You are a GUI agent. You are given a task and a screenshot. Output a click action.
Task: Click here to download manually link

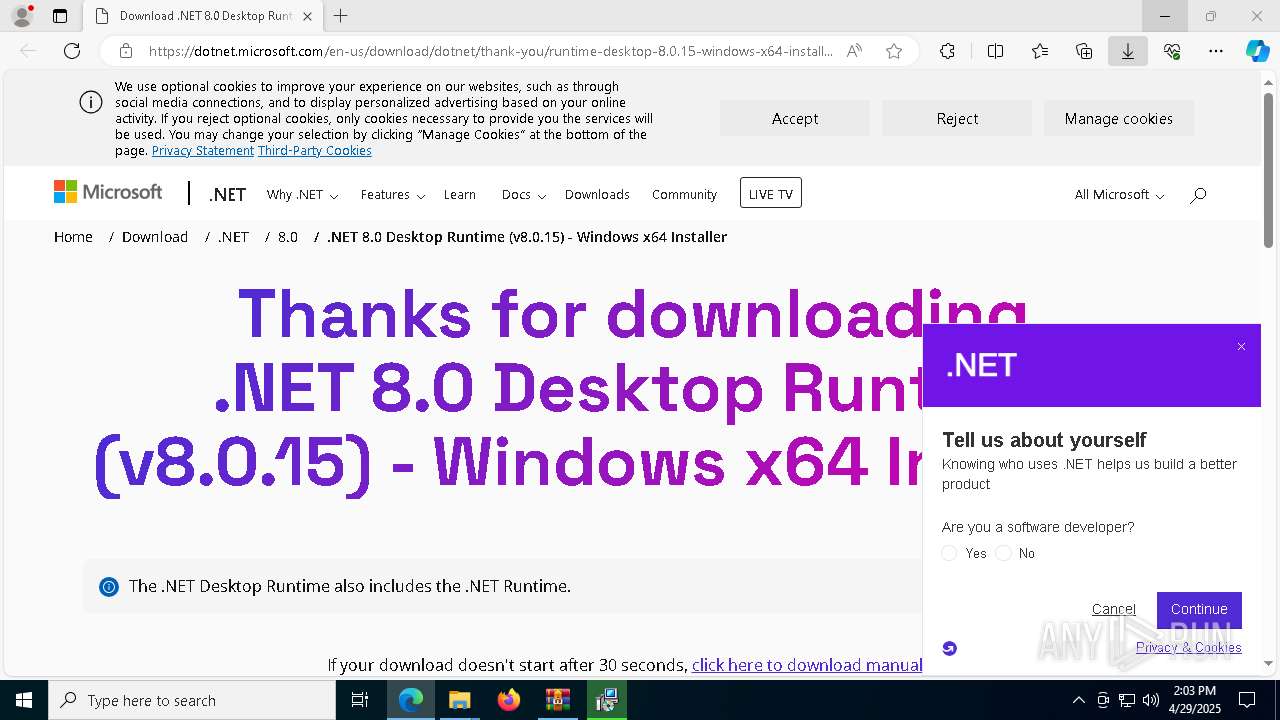tap(806, 665)
